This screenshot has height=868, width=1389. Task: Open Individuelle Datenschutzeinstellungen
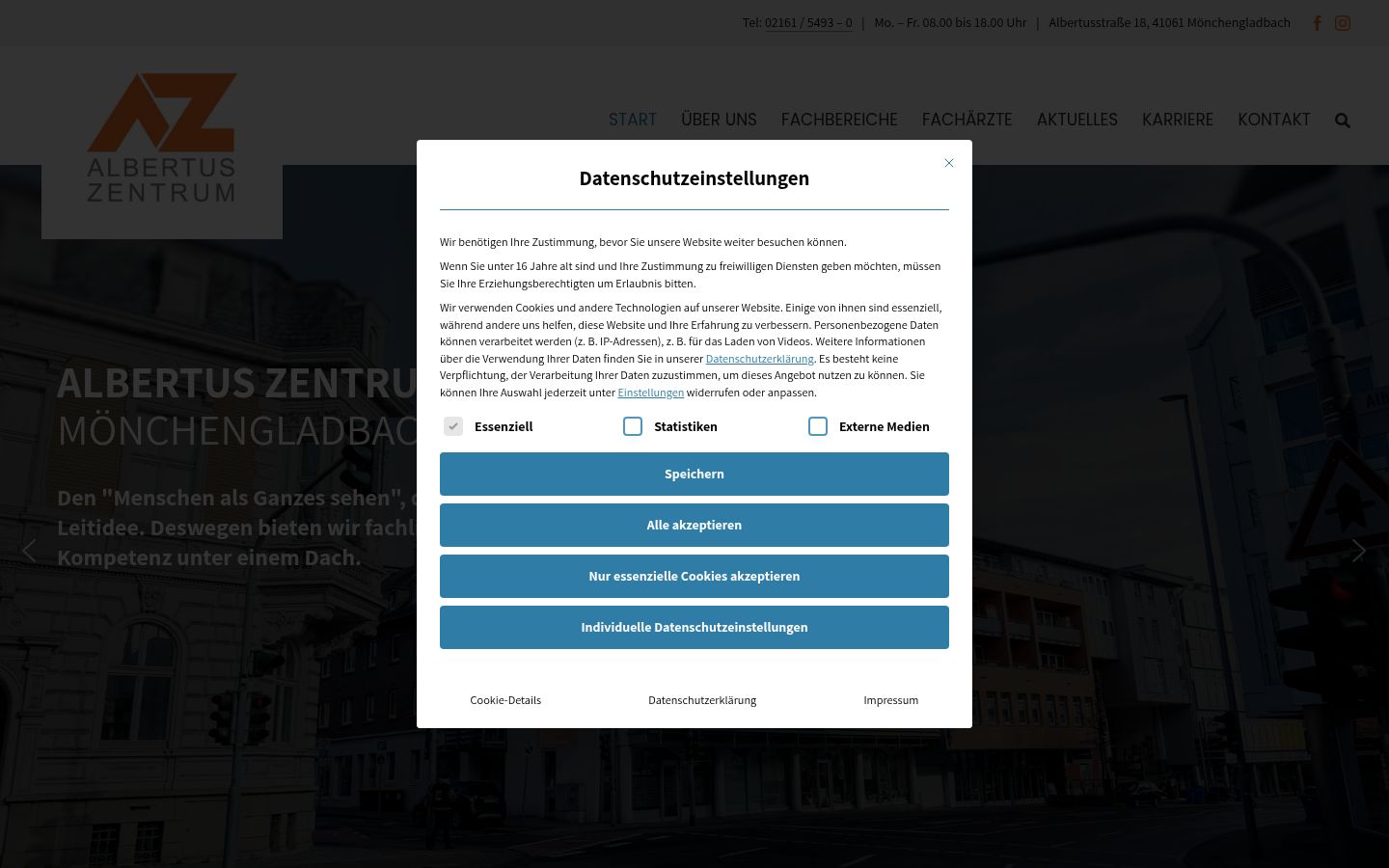[x=694, y=627]
